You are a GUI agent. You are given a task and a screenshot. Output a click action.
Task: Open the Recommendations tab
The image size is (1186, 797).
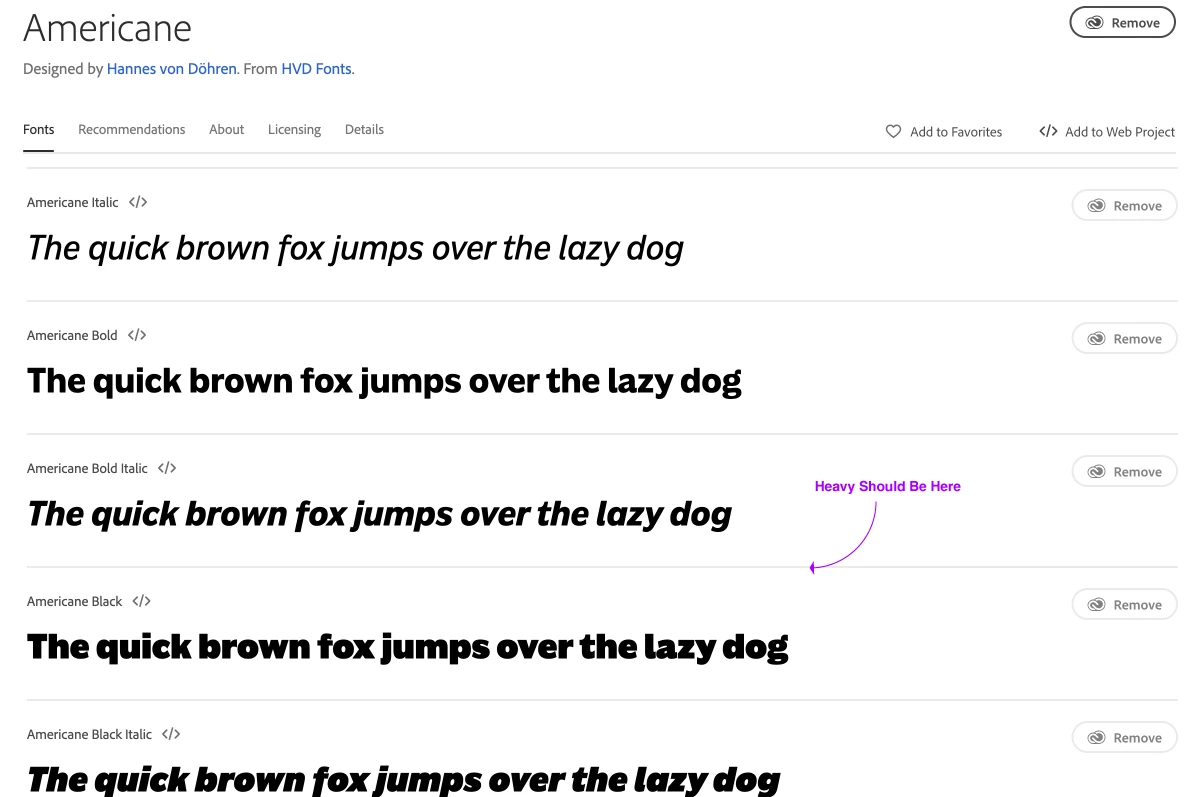coord(132,129)
